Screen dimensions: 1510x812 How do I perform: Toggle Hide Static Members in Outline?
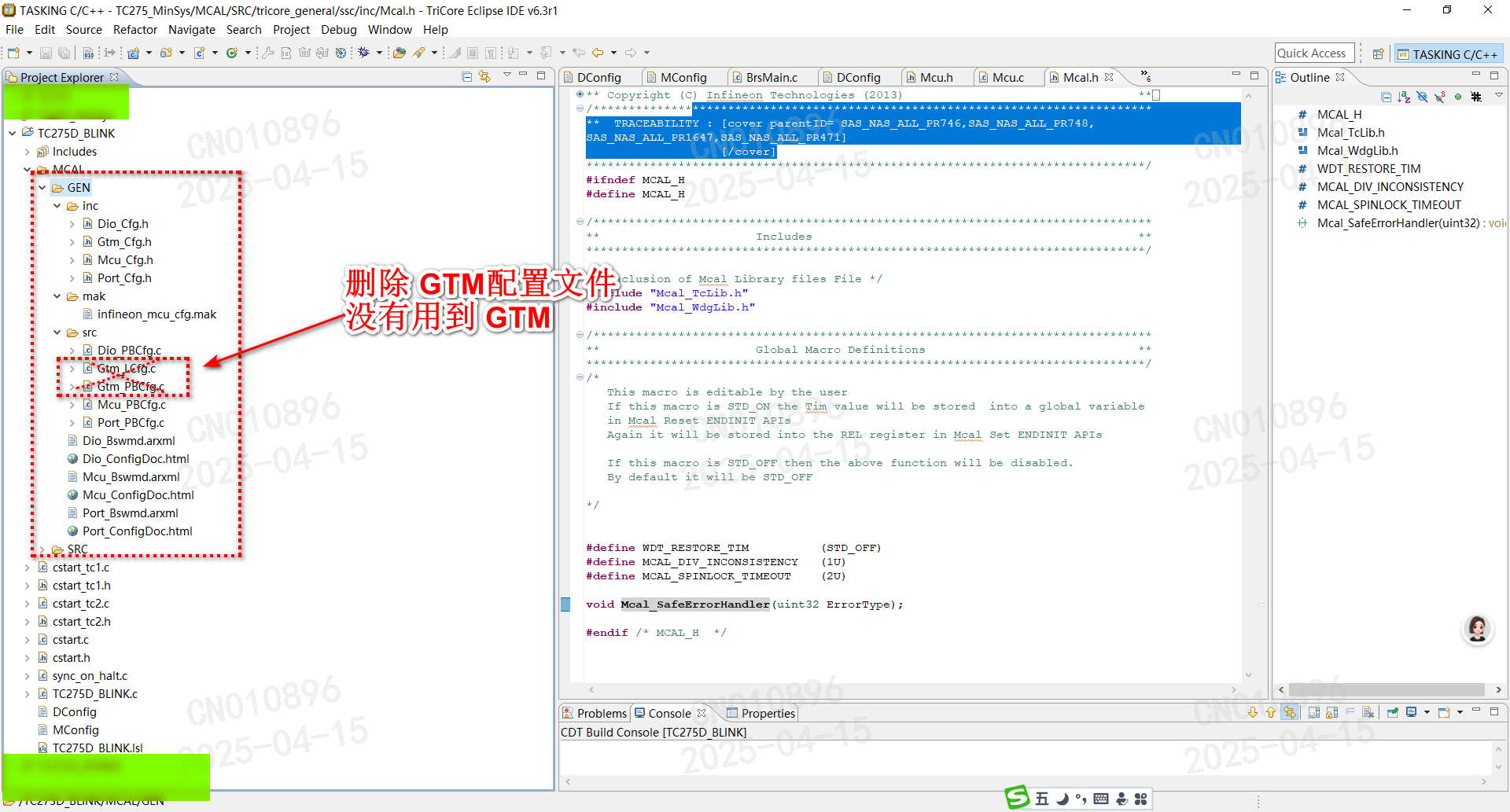point(1440,97)
